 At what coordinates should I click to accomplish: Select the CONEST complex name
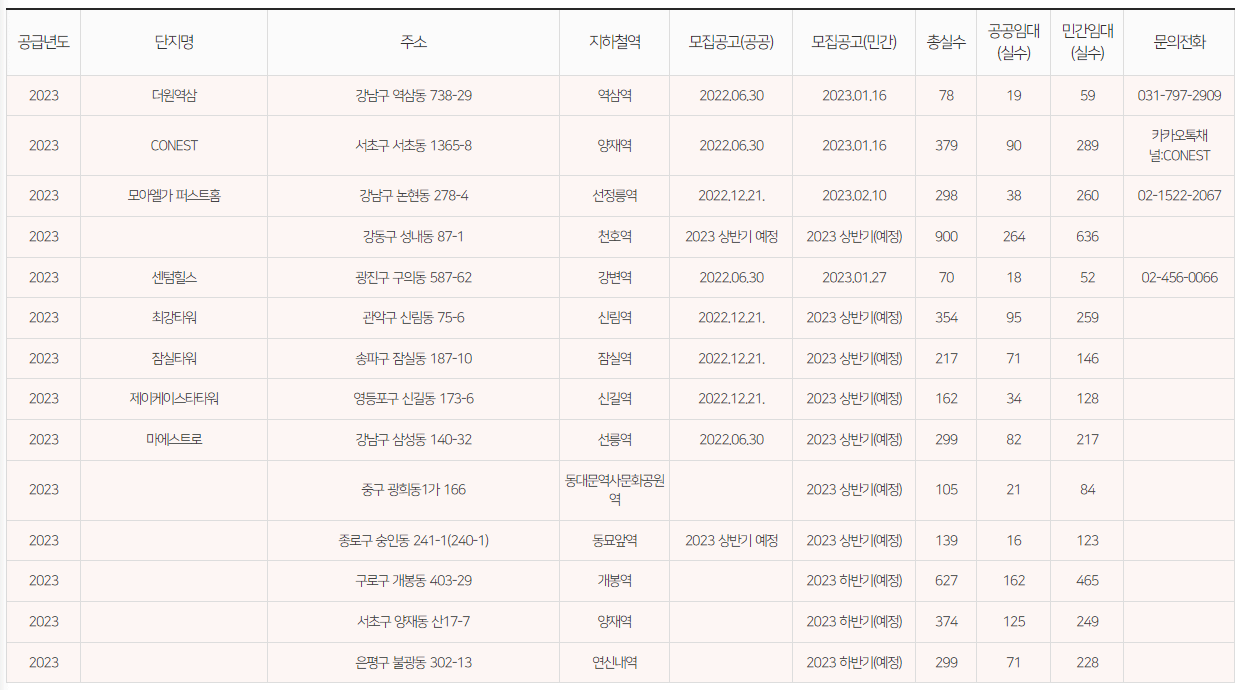[x=172, y=145]
